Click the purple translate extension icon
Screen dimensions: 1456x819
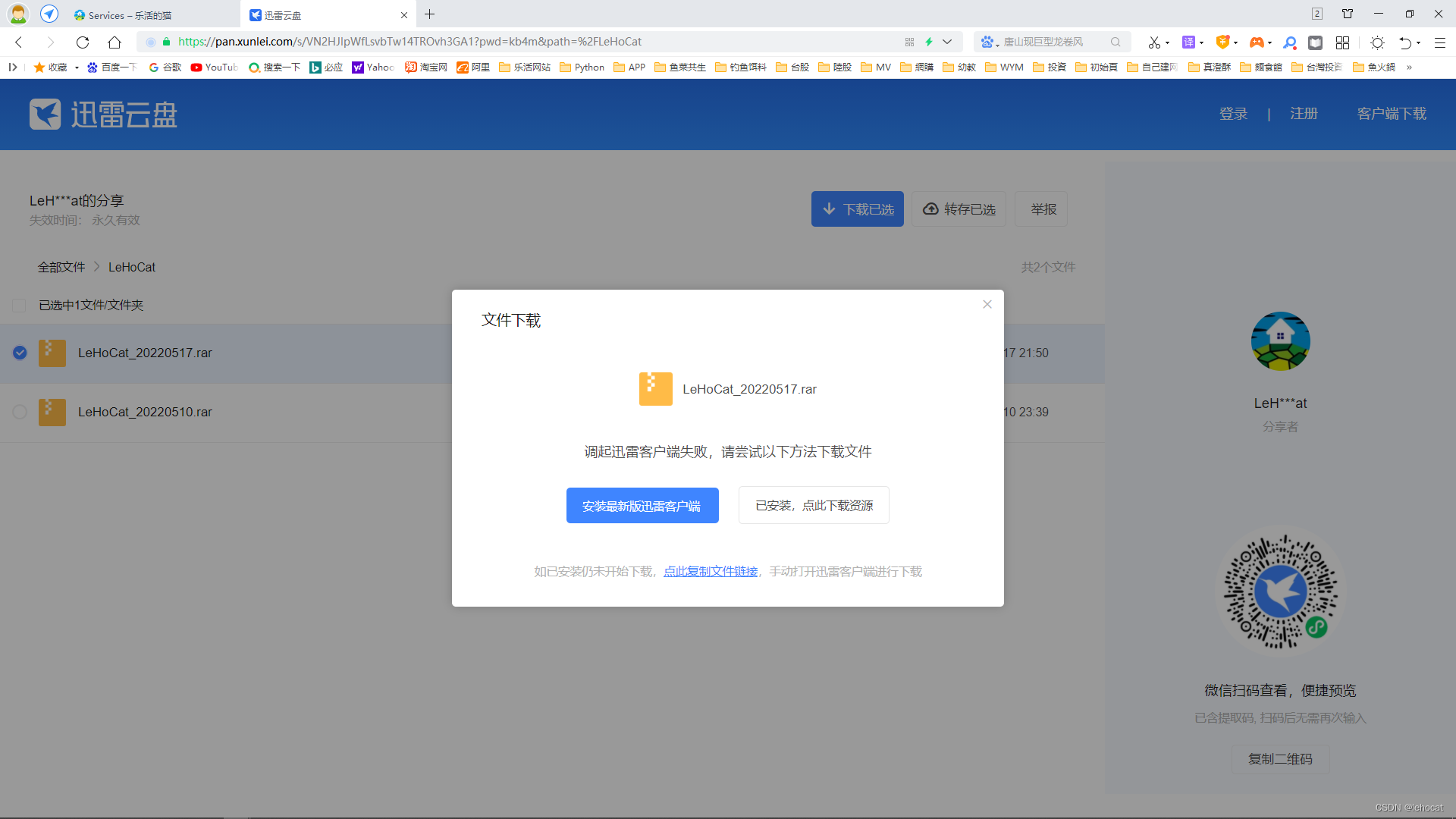(1188, 42)
